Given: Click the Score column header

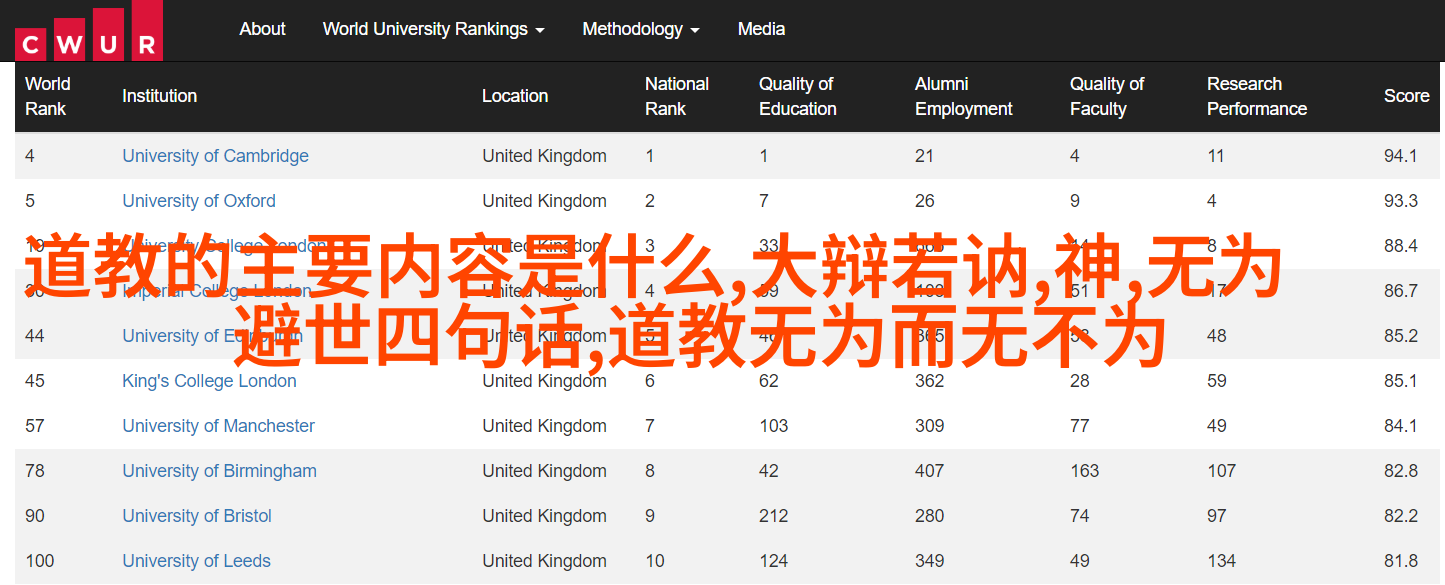Looking at the screenshot, I should pyautogui.click(x=1407, y=96).
